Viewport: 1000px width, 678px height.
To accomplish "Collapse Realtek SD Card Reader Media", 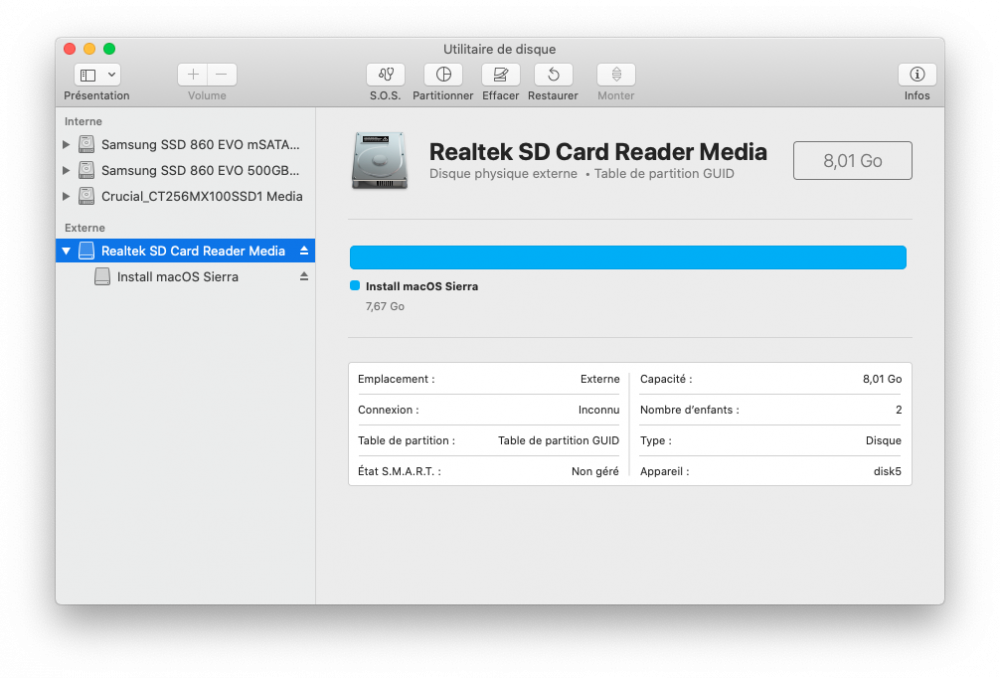I will pyautogui.click(x=66, y=251).
